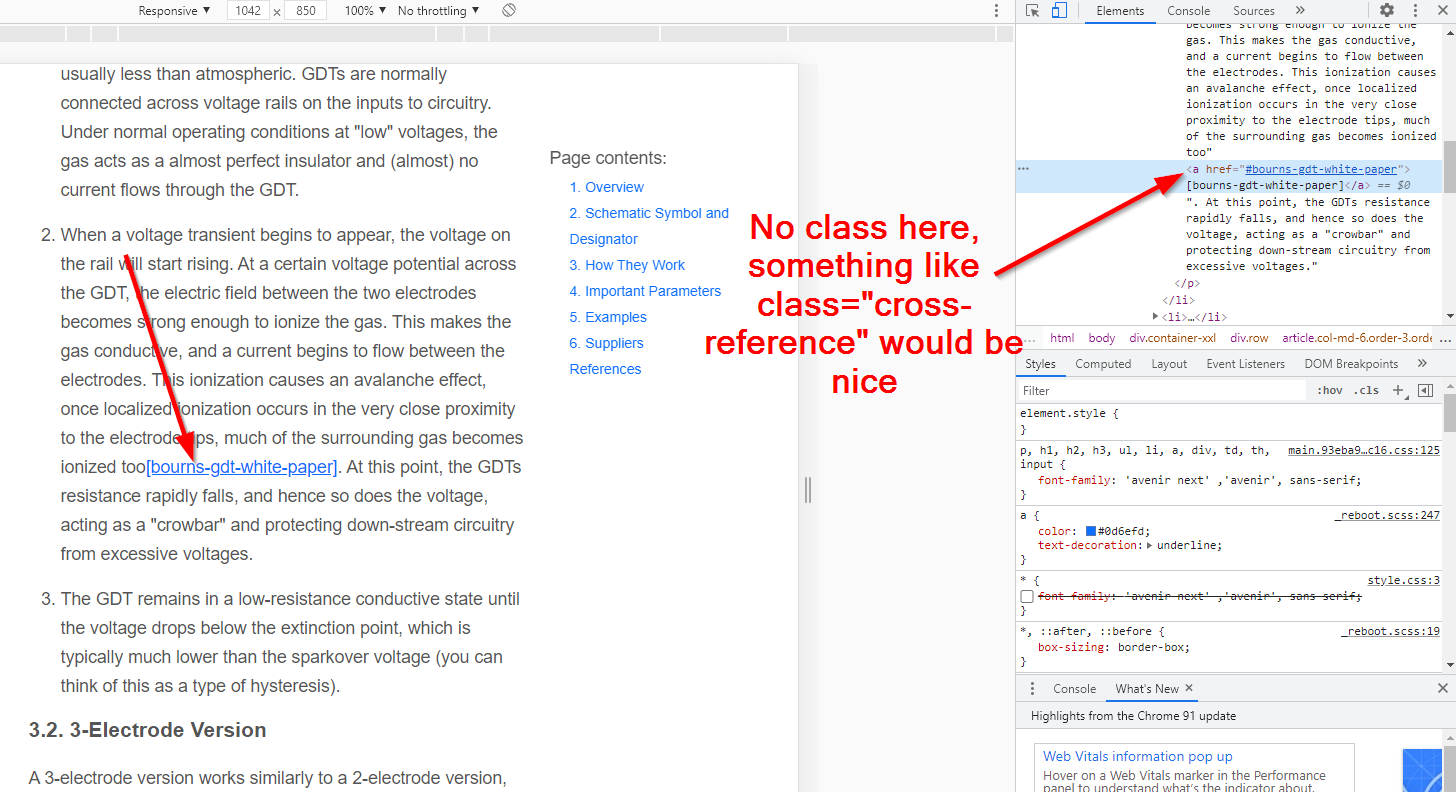1456x792 pixels.
Task: Switch to the Computed tab
Action: tap(1103, 363)
